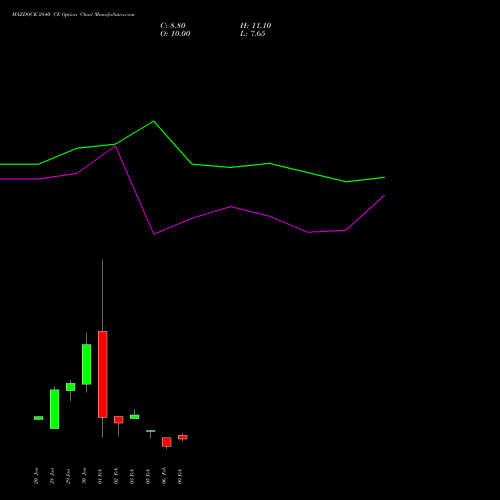Click the high value "H: 11.10"
This screenshot has width=500, height=500.
(x=255, y=26)
